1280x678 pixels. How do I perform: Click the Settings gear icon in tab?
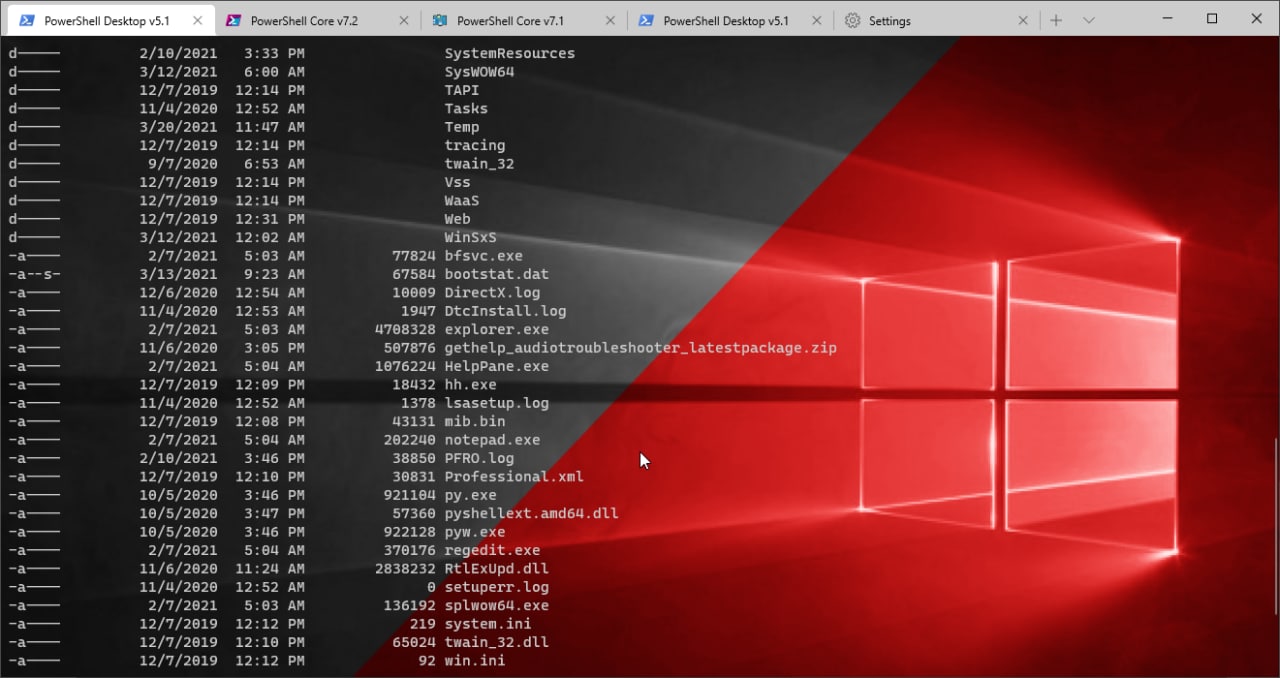click(x=852, y=21)
